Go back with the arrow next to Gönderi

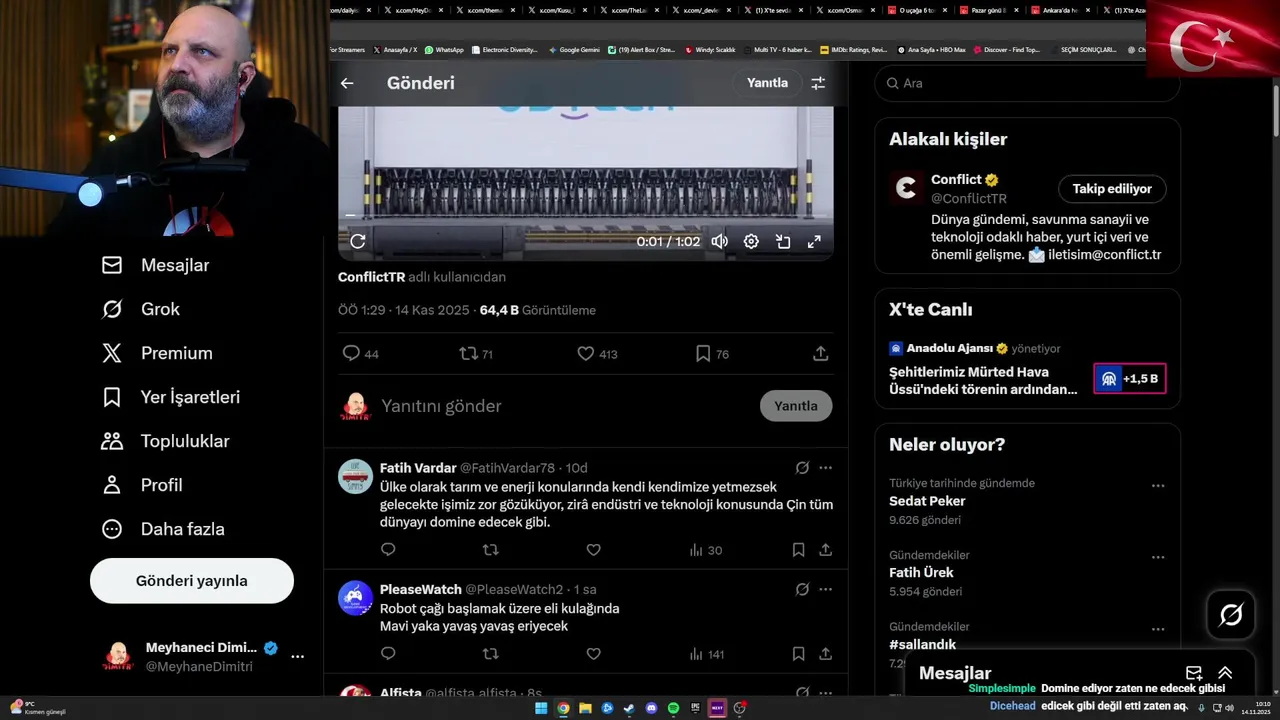point(347,83)
